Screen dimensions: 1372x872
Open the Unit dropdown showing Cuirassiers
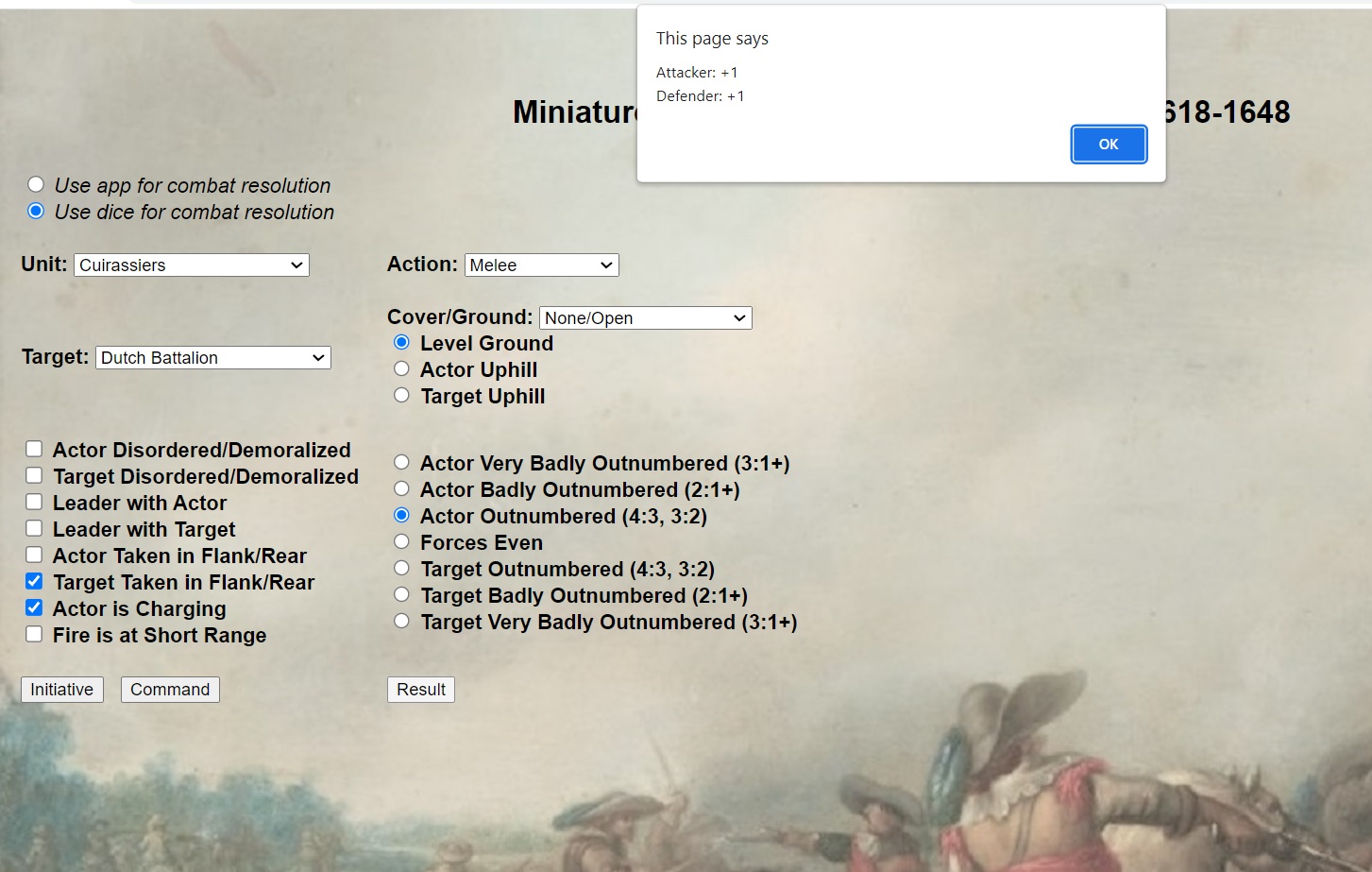coord(192,265)
